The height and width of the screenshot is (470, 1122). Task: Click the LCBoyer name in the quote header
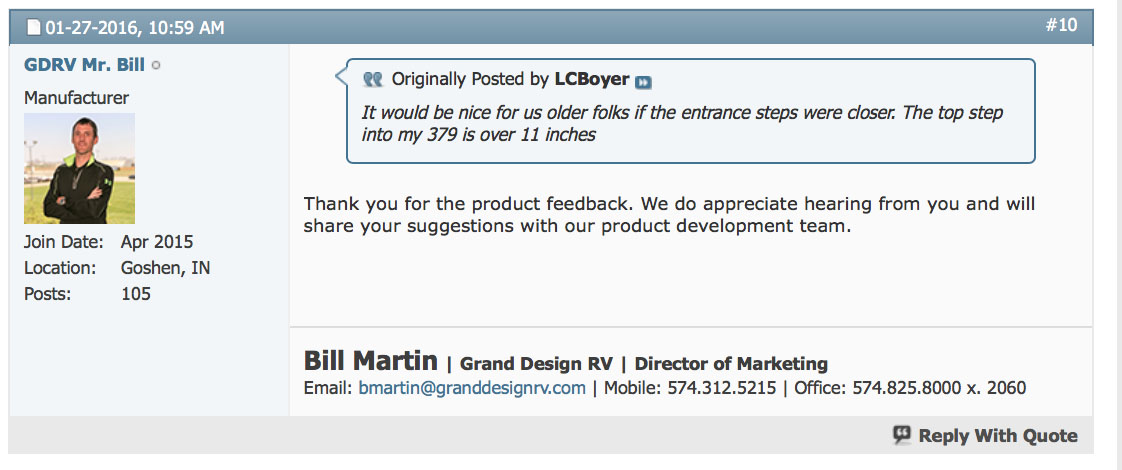(x=592, y=79)
